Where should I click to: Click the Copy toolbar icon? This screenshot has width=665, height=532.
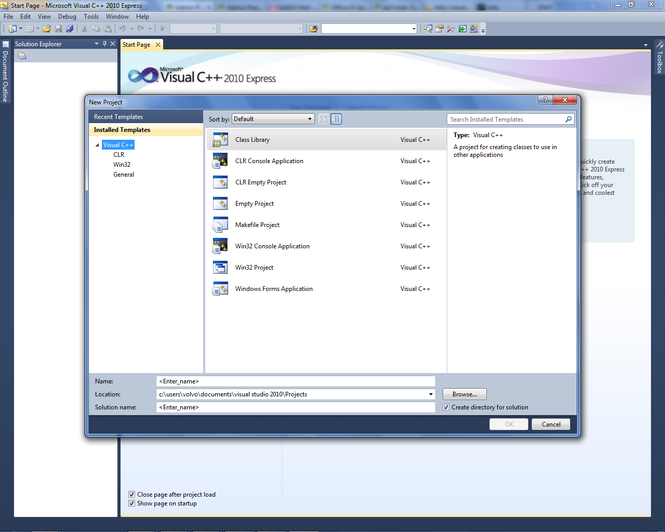tap(96, 29)
